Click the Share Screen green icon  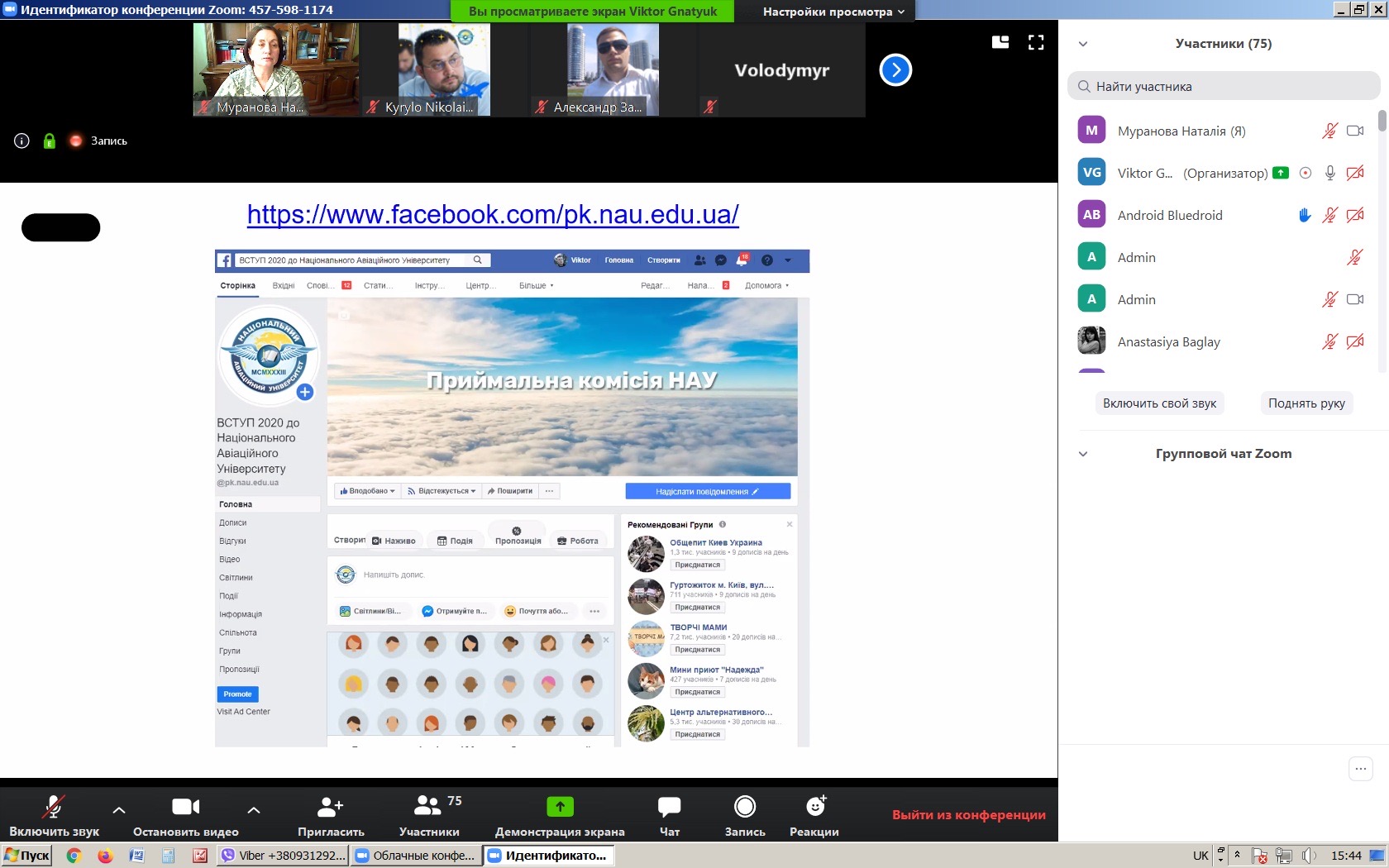tap(560, 806)
